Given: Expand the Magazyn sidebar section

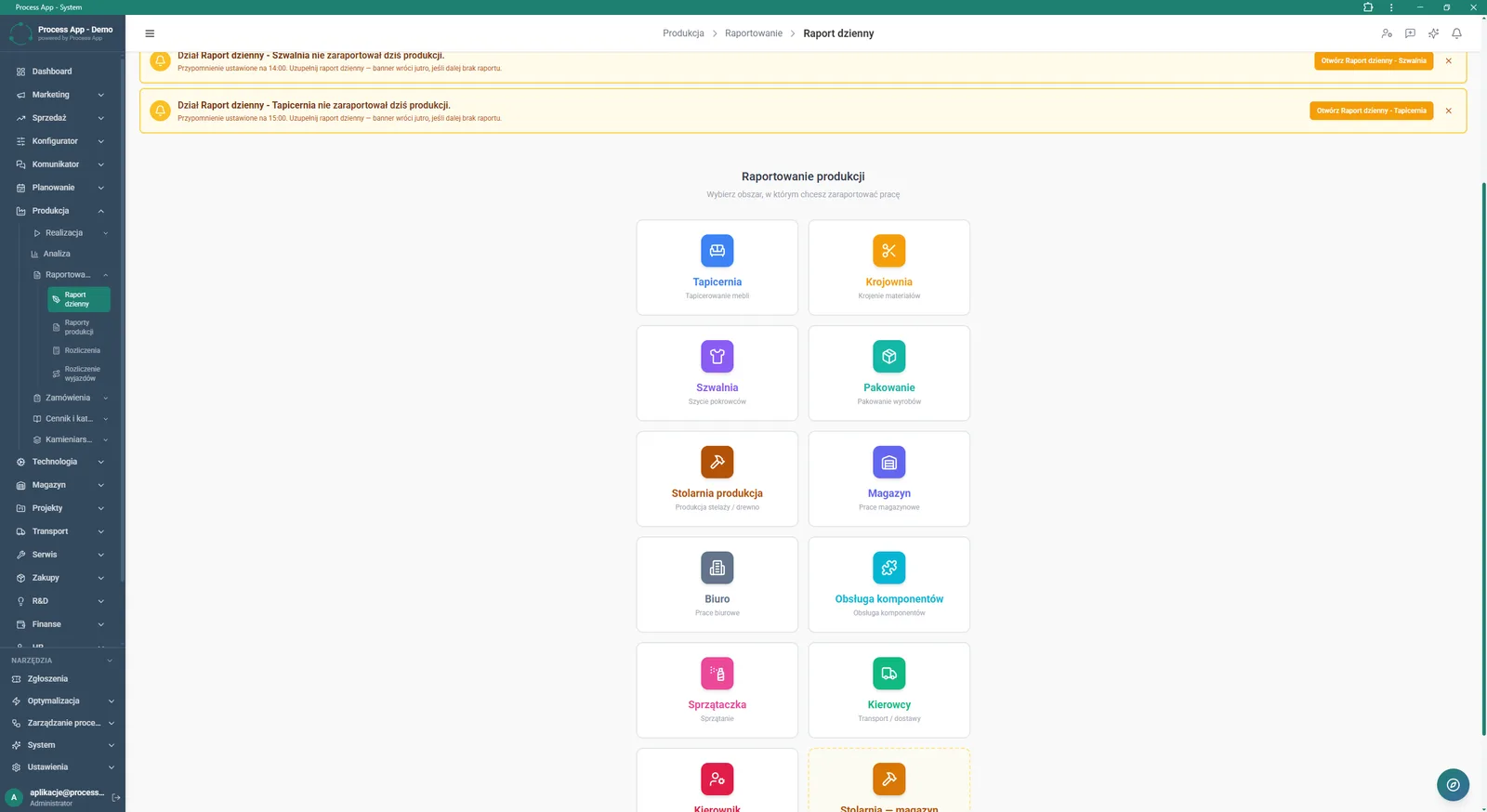Looking at the screenshot, I should 62,485.
